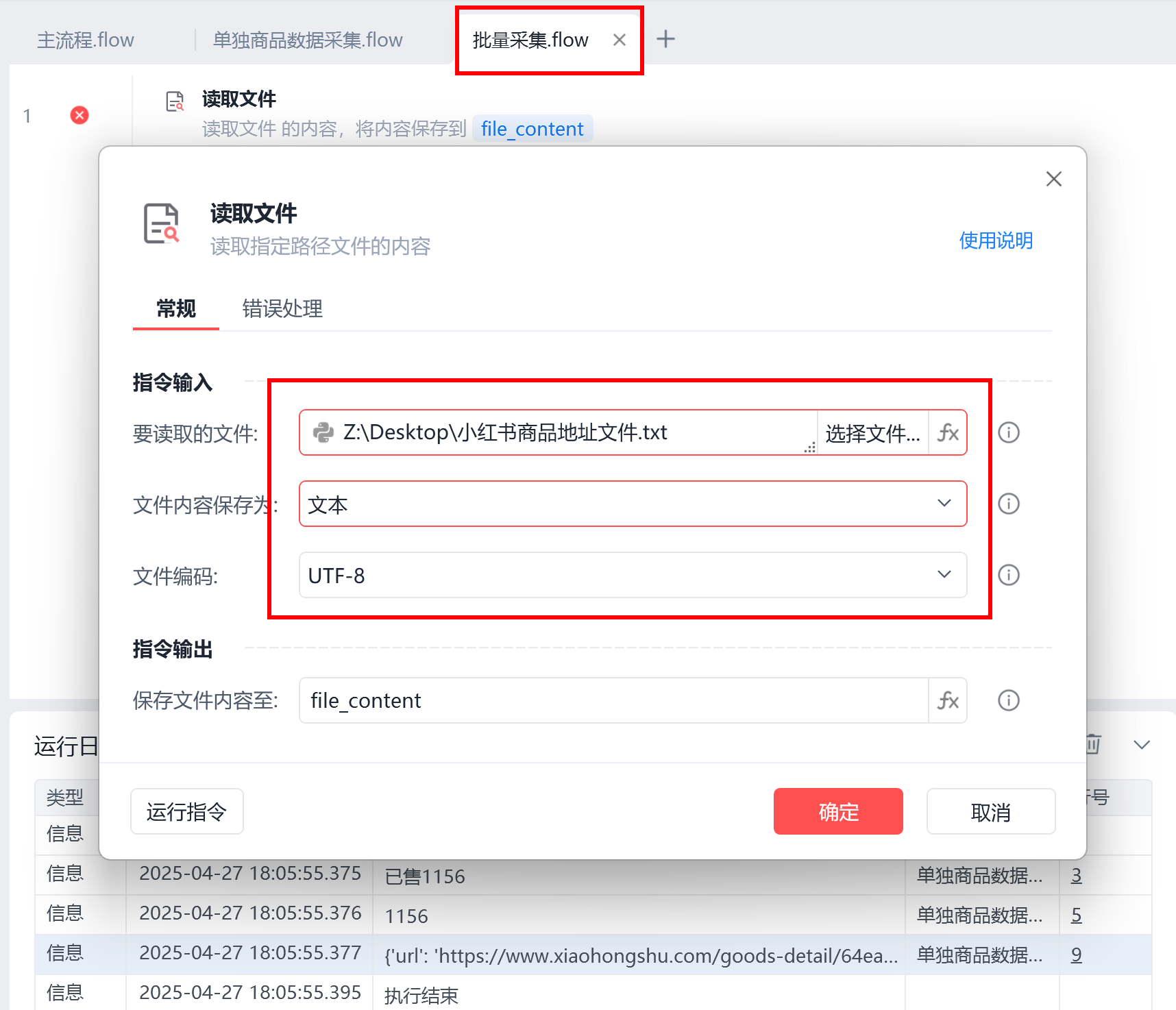Screen dimensions: 1176x1010
Task: Select log entry 执行结束
Action: pos(593,994)
